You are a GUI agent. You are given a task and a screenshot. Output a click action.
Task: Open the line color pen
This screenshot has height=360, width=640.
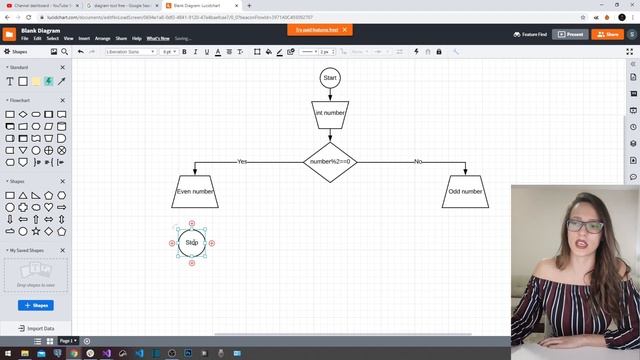[280, 52]
